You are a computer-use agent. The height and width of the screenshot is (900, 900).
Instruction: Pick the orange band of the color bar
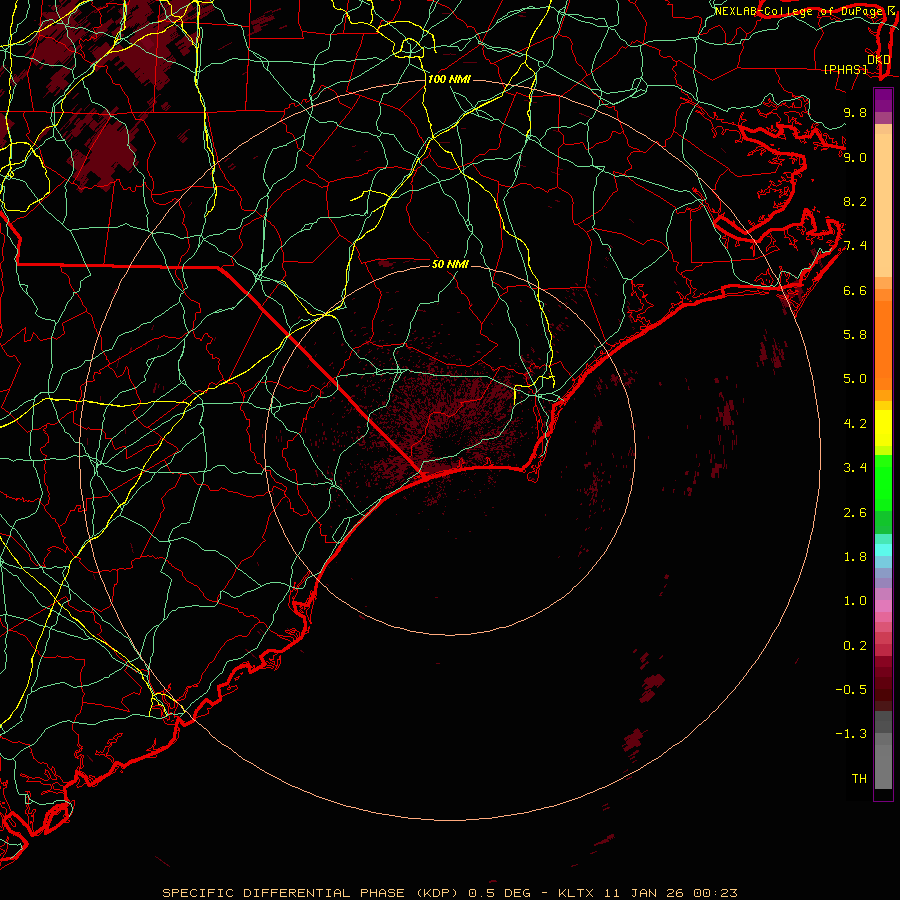pos(883,345)
